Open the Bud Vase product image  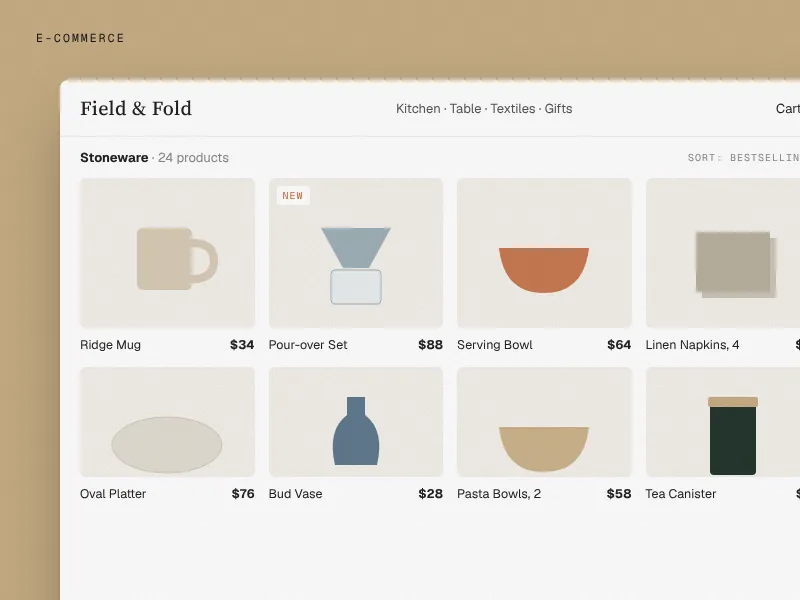[356, 422]
